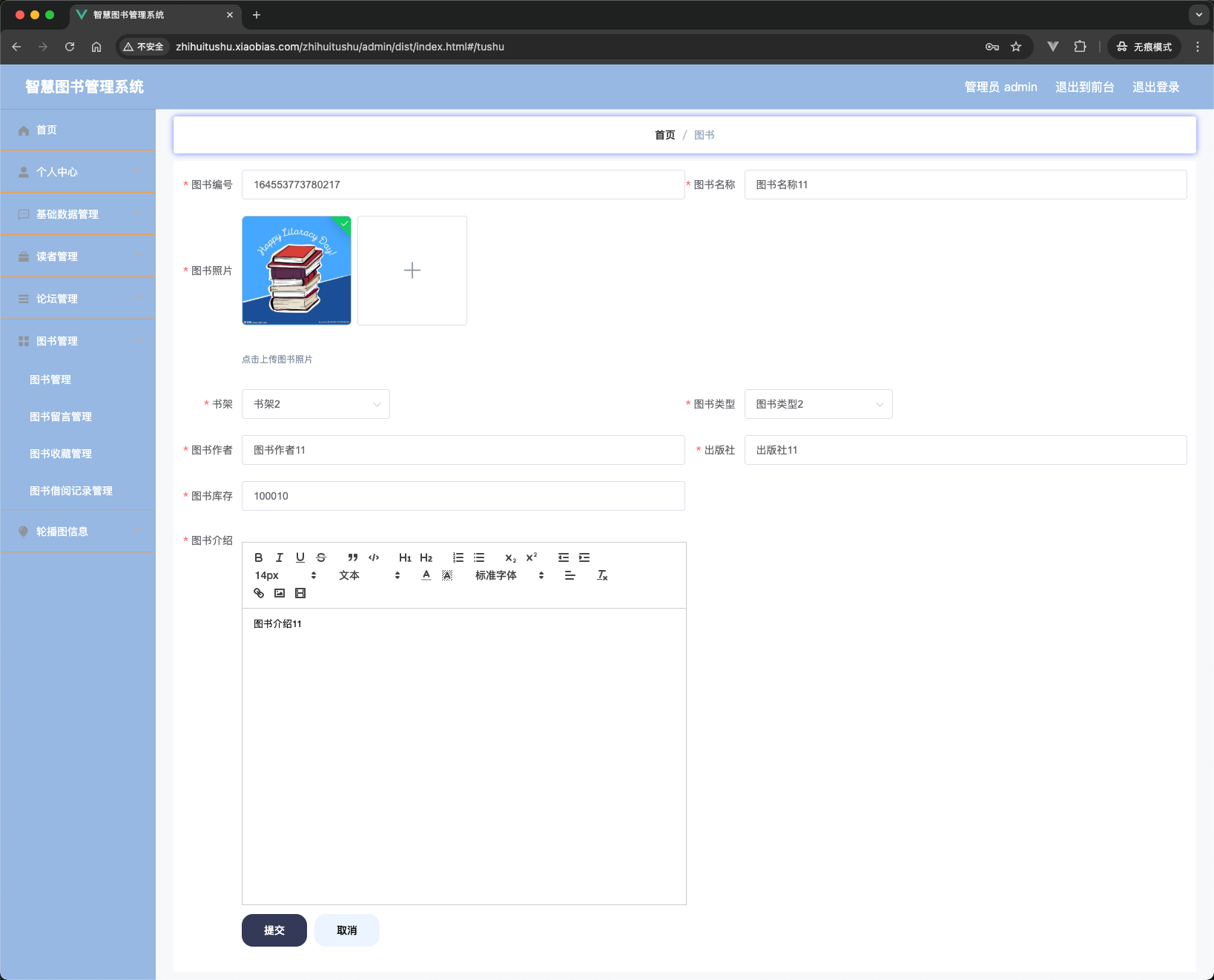
Task: Insert an ordered list
Action: tap(458, 557)
